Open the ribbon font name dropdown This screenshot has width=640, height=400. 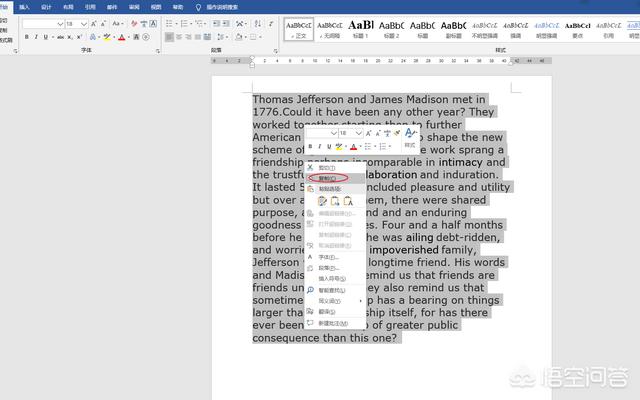59,23
